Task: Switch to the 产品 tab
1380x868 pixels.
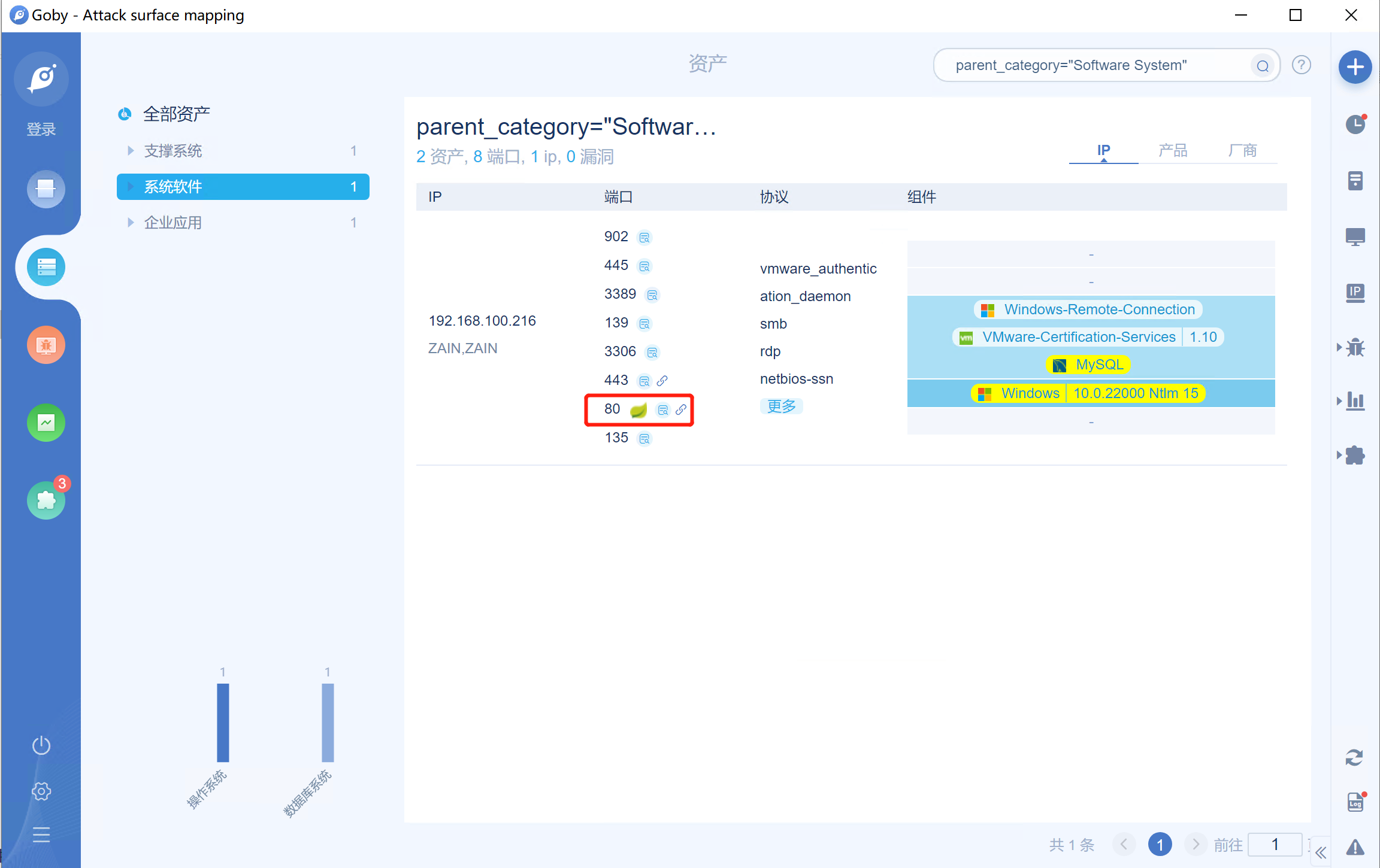Action: [1173, 150]
